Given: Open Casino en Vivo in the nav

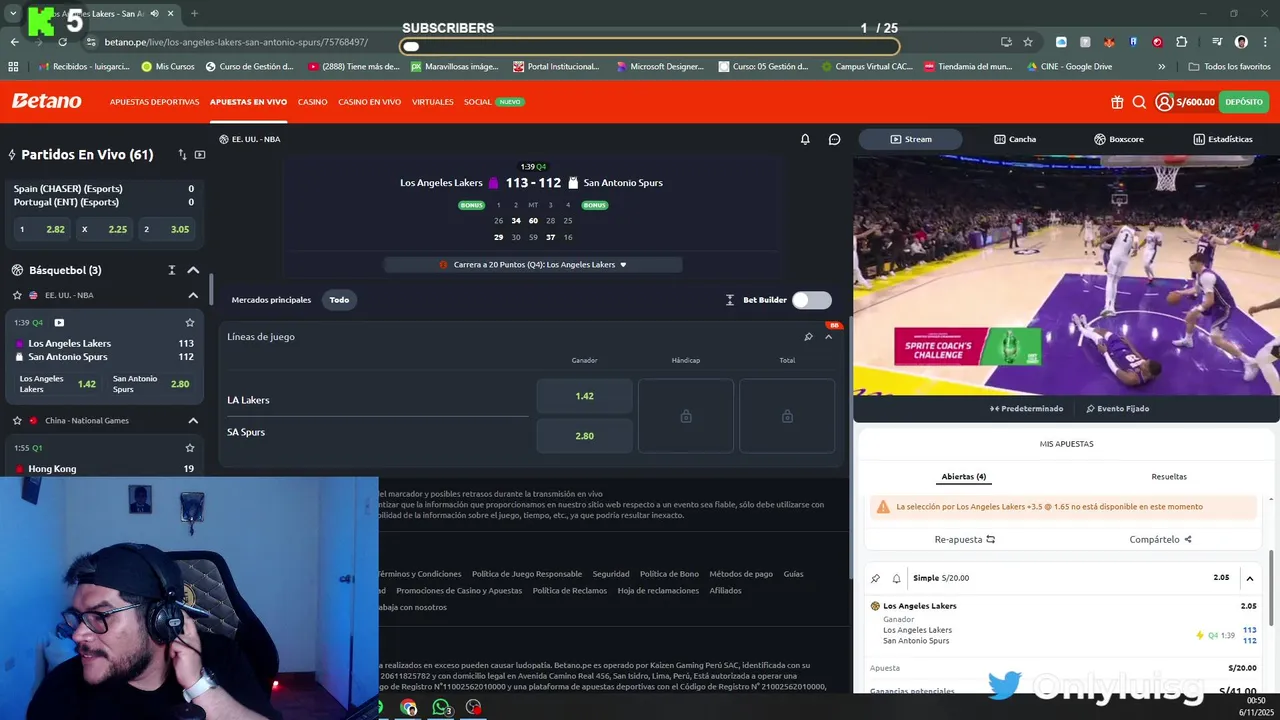Looking at the screenshot, I should 369,102.
